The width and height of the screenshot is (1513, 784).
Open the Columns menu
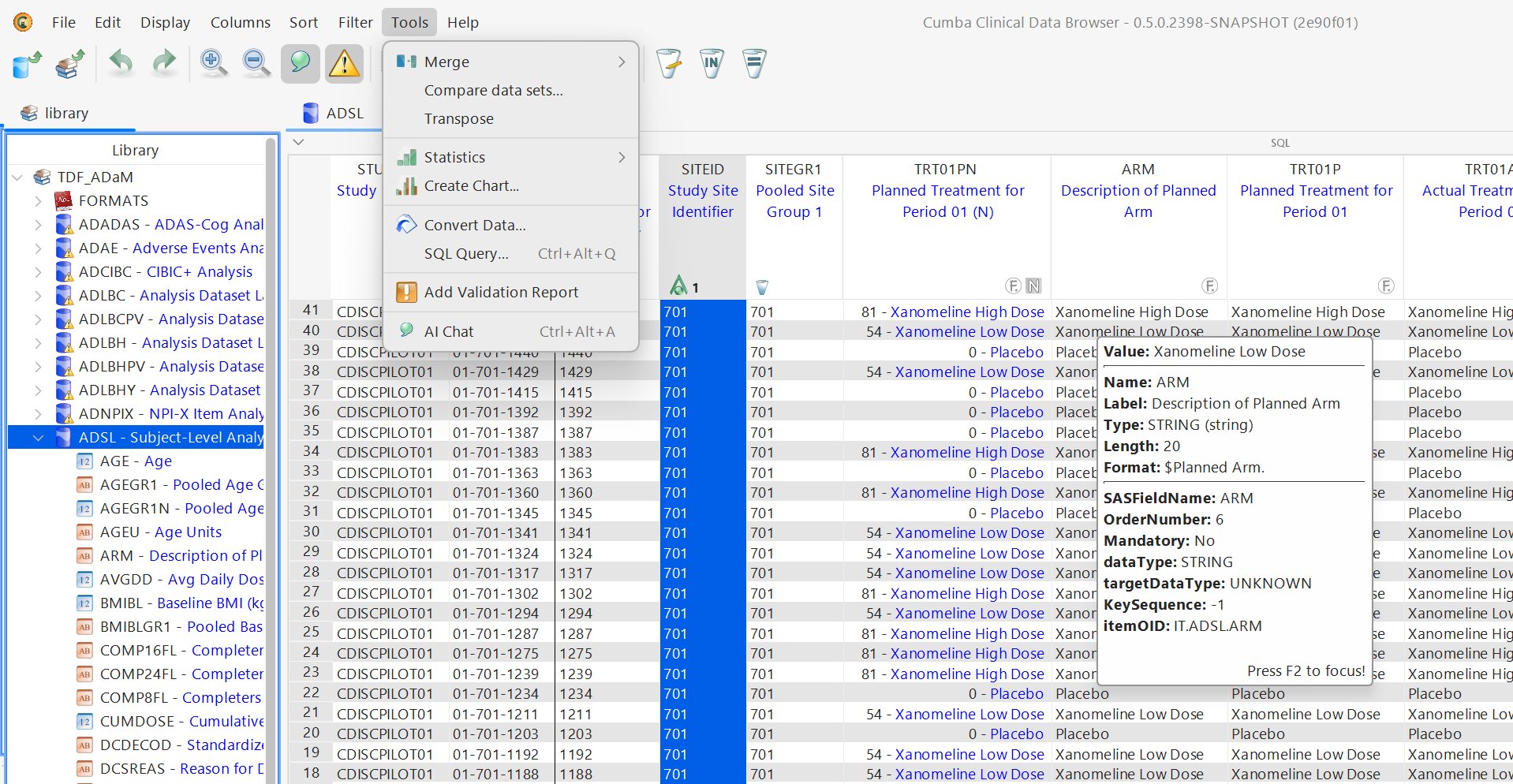(x=241, y=22)
